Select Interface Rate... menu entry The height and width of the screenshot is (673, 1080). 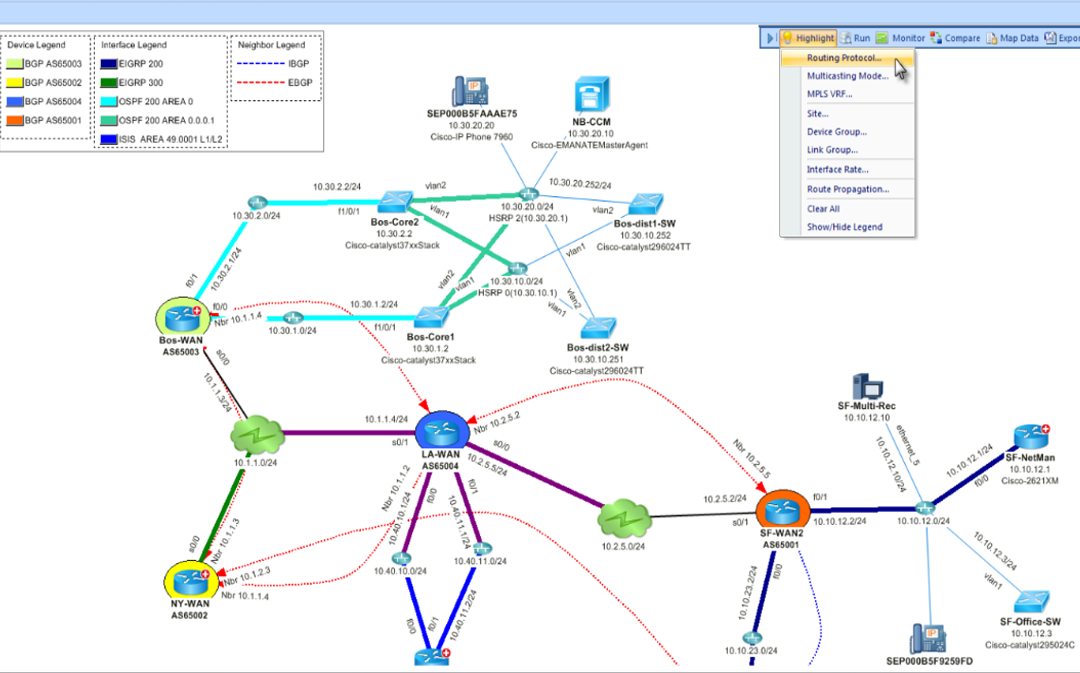(x=847, y=169)
